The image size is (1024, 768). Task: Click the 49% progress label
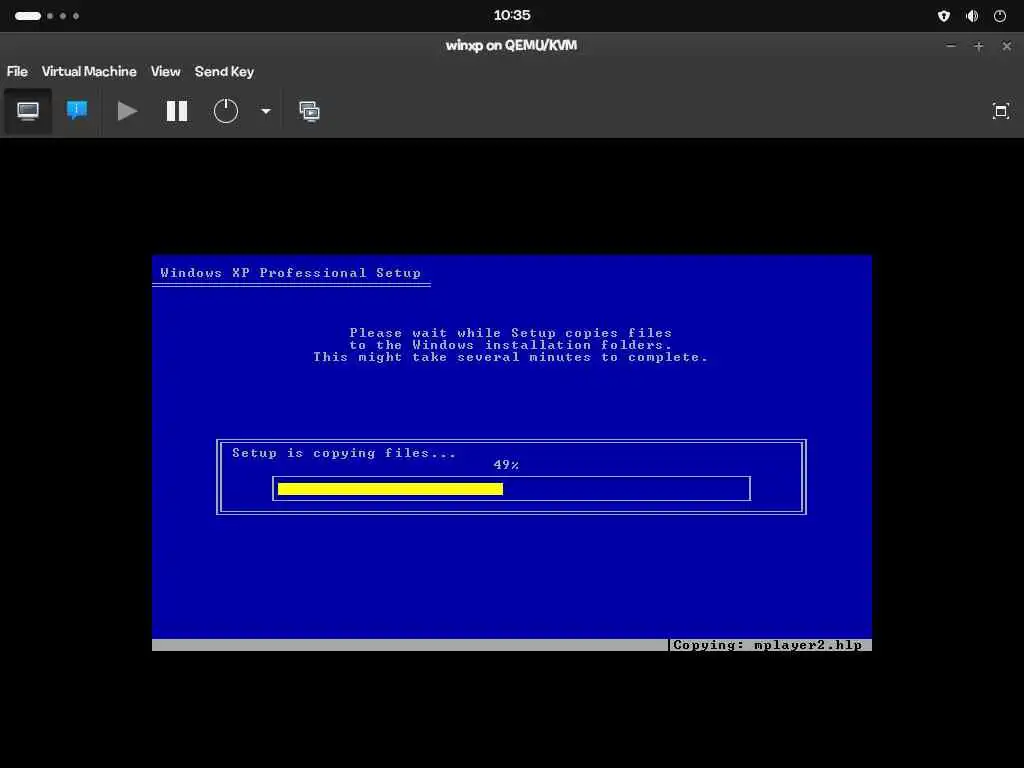506,465
